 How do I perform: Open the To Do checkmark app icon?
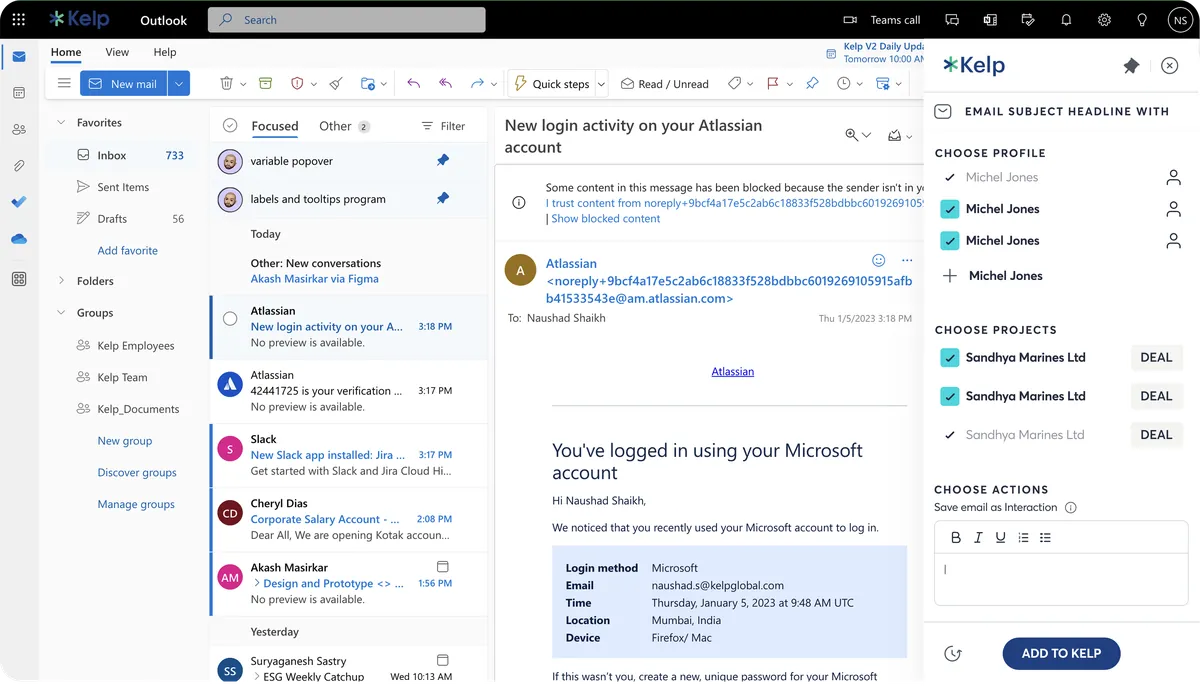click(19, 202)
